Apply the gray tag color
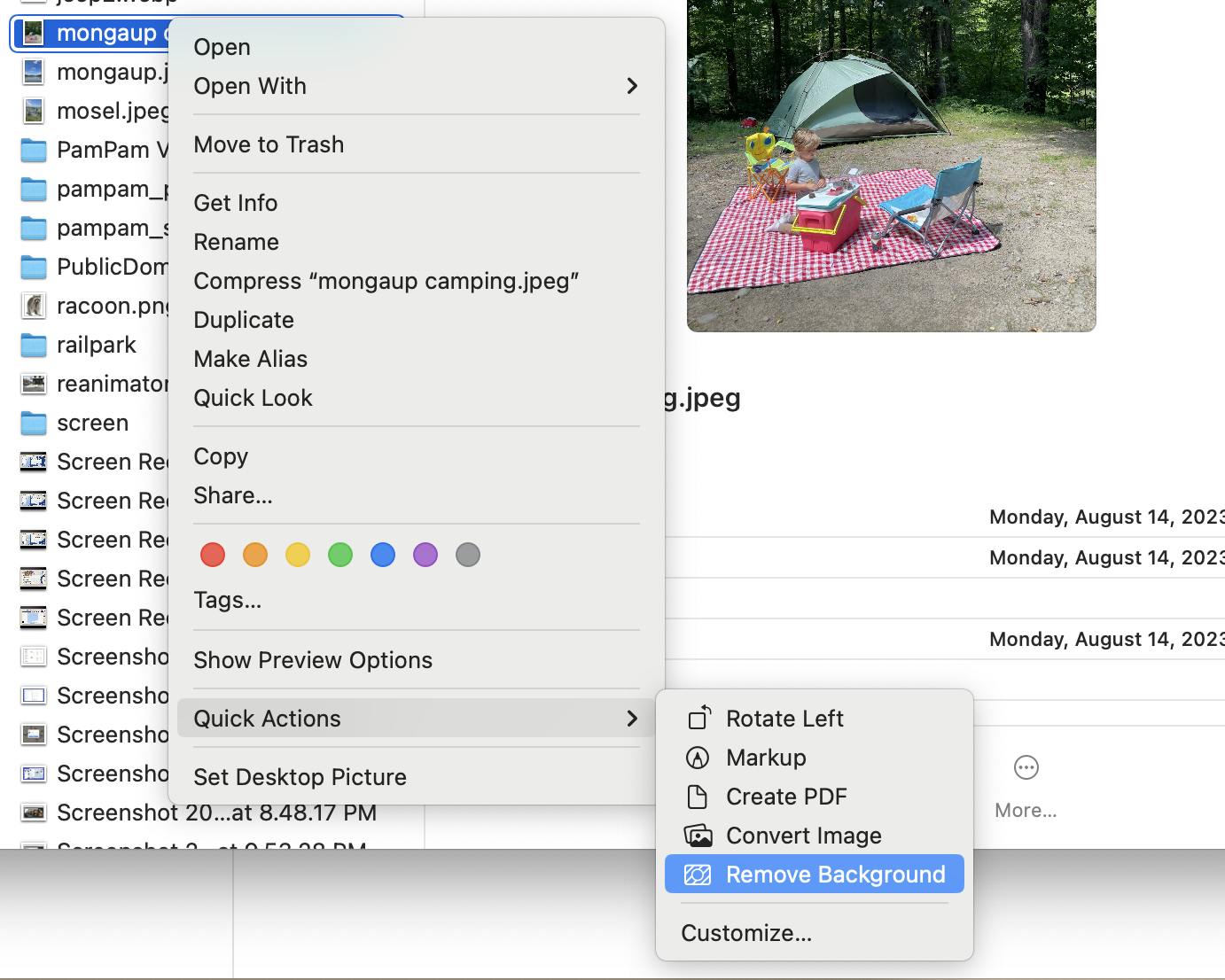This screenshot has height=980, width=1225. (x=468, y=555)
